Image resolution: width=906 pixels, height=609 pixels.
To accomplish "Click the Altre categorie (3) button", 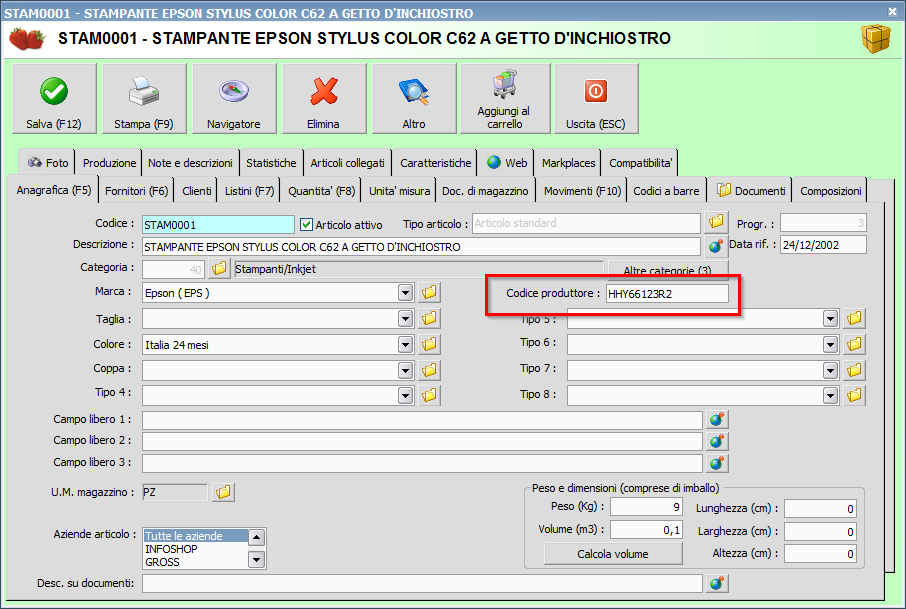I will tap(667, 270).
